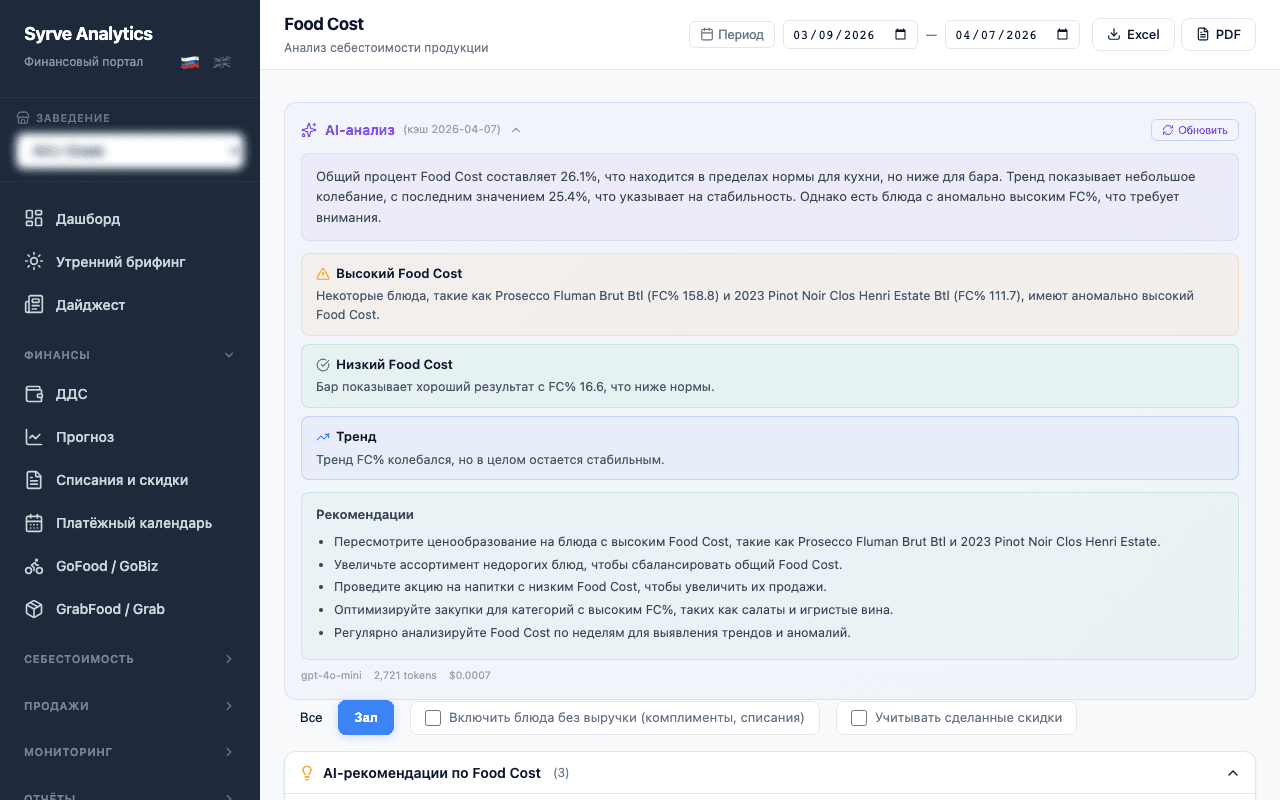Click the Обновить refresh button

click(1194, 129)
